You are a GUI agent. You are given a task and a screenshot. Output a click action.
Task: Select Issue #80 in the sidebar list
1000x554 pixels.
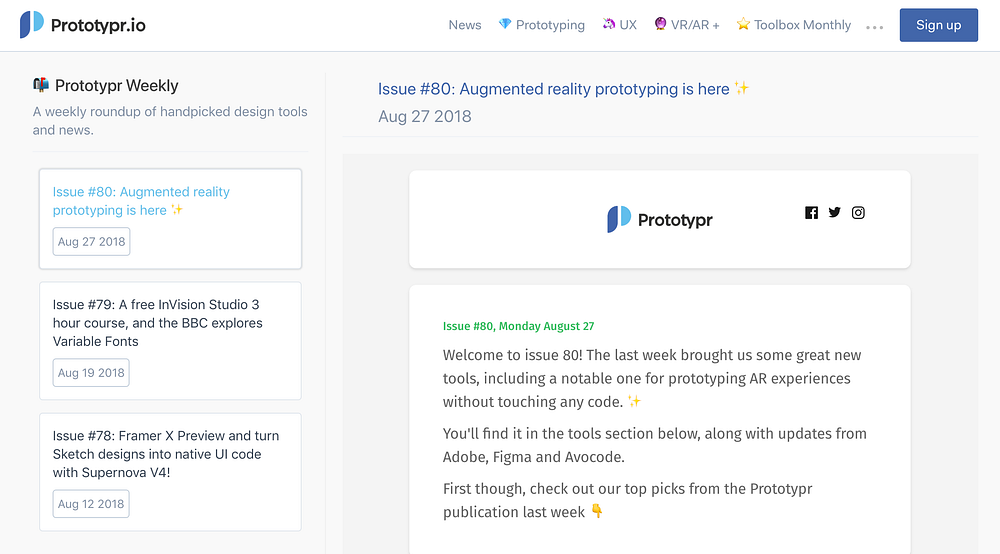[141, 201]
